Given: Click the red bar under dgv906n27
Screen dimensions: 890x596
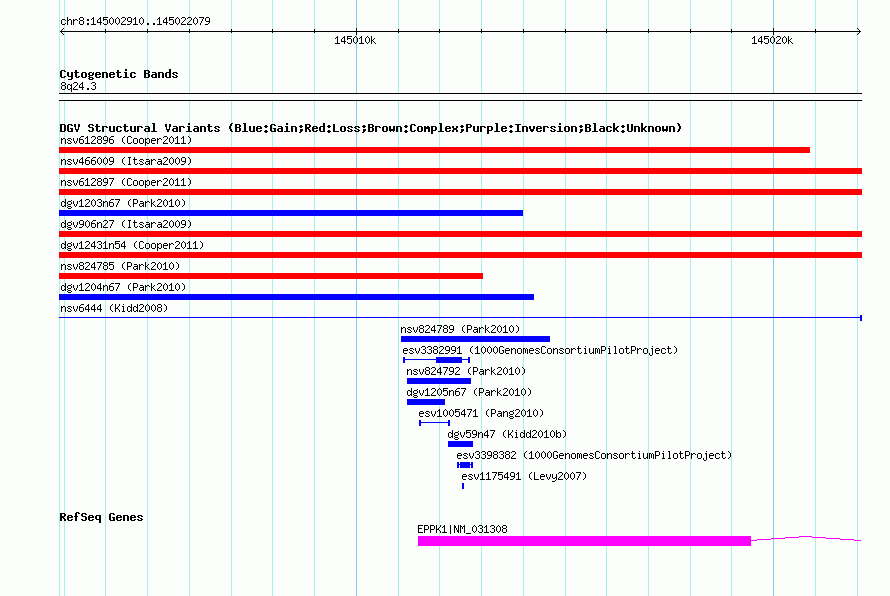Looking at the screenshot, I should (460, 234).
